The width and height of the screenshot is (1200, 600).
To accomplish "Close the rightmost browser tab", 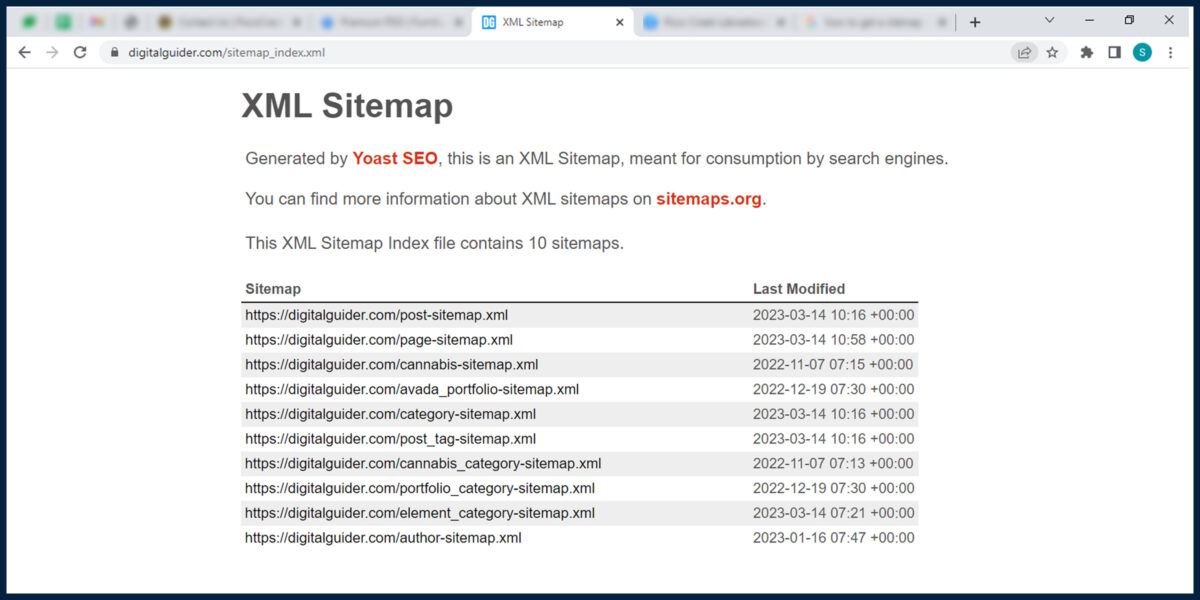I will [941, 20].
